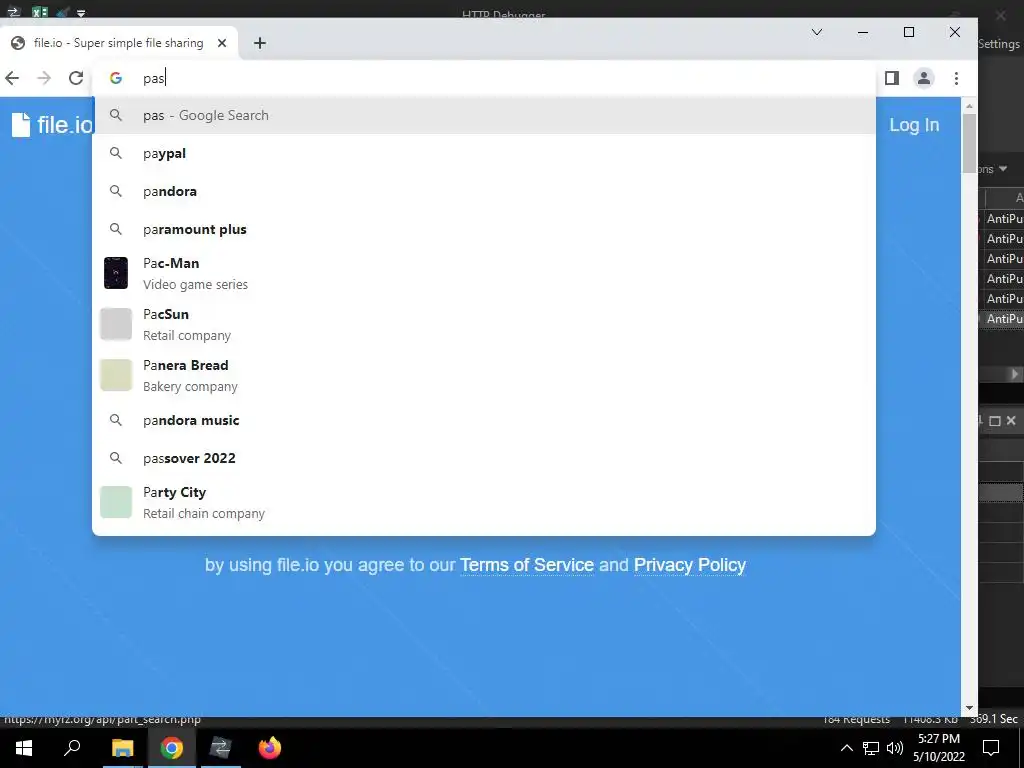Reload the file.io page
Screen dimensions: 1024x768
(x=76, y=78)
